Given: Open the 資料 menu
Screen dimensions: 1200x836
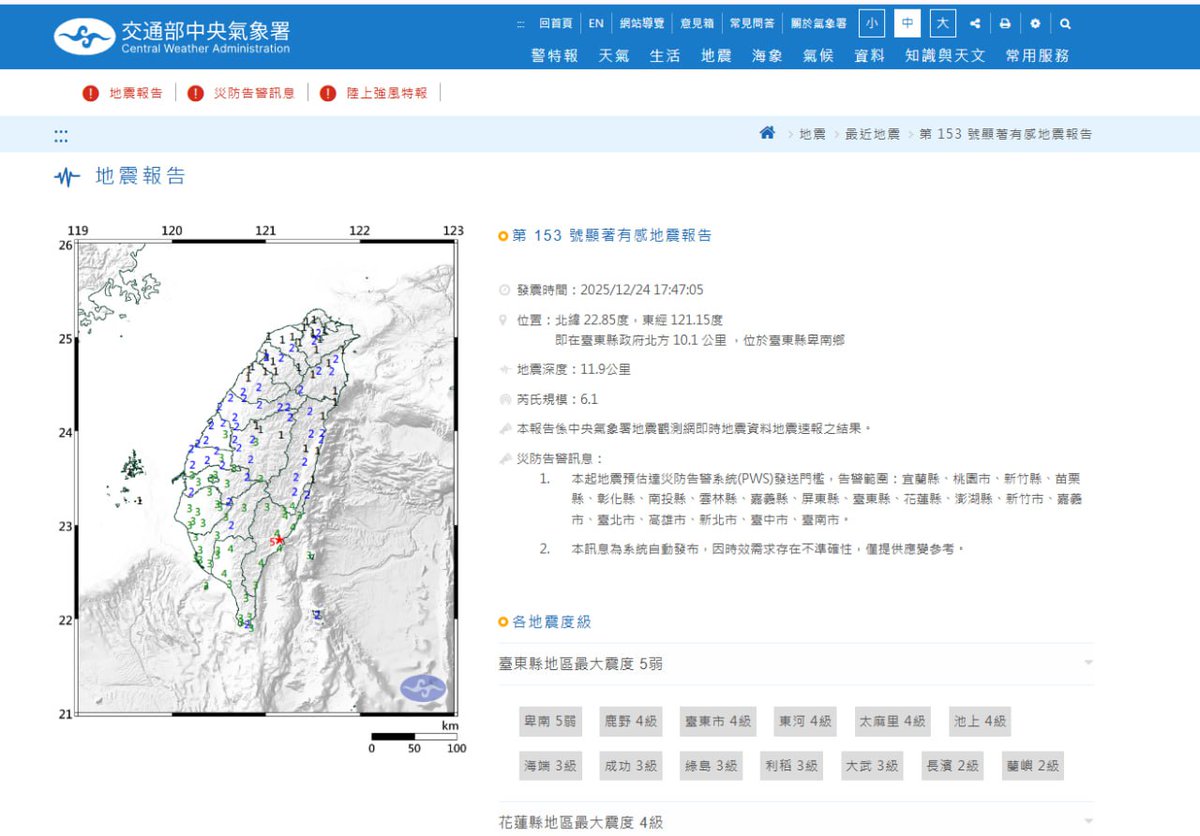Looking at the screenshot, I should 869,56.
